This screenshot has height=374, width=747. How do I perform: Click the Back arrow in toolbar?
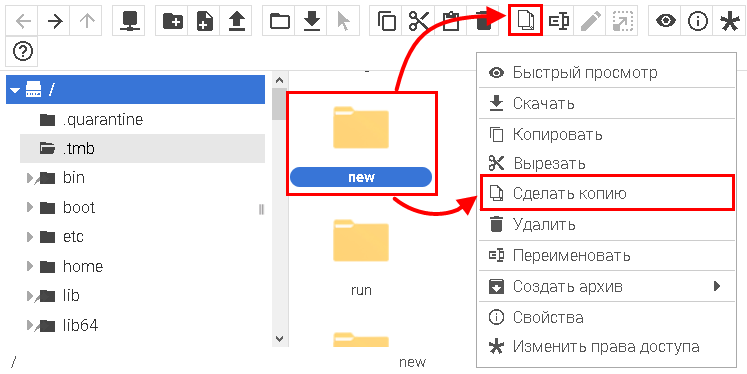[x=22, y=21]
